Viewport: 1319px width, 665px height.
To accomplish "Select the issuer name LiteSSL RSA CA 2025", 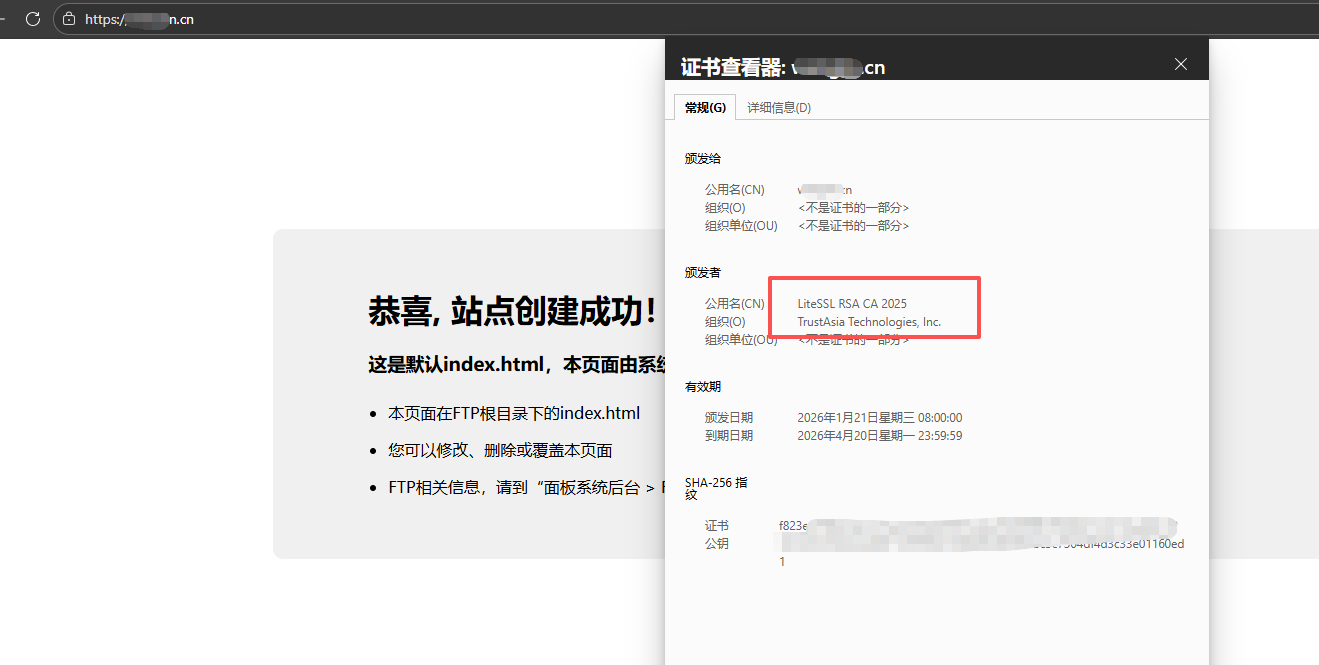I will [851, 303].
